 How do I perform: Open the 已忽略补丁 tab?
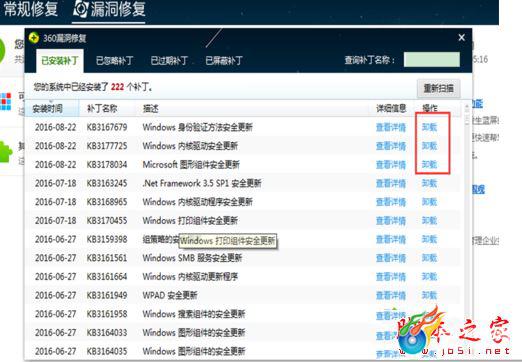[114, 61]
